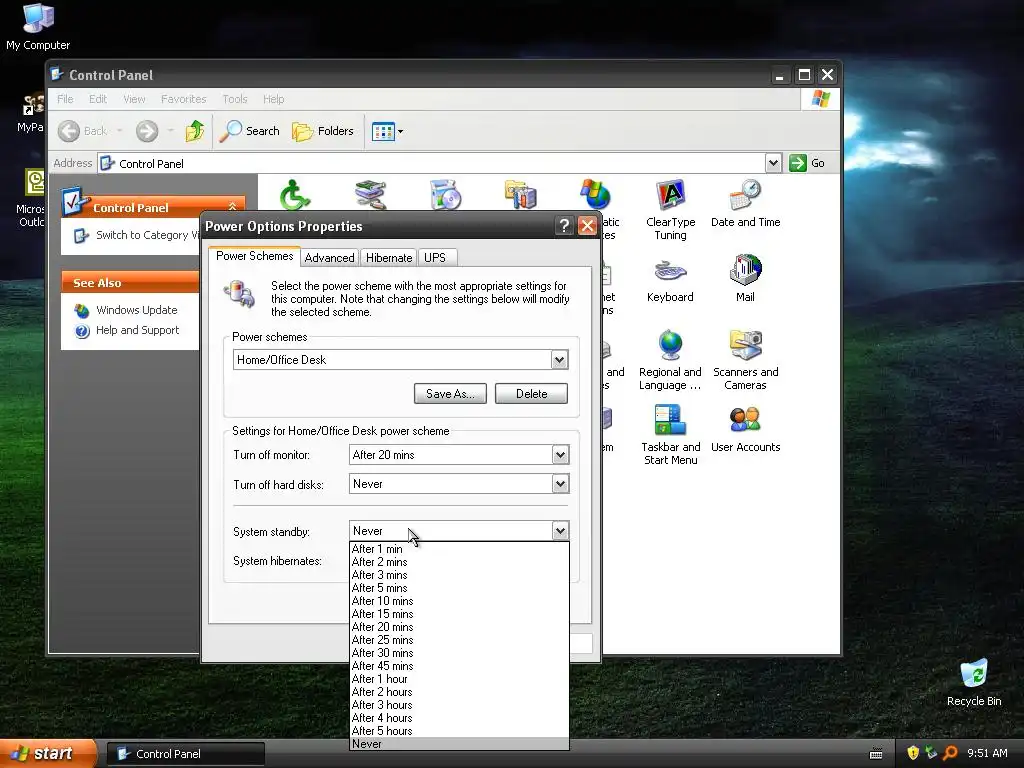The height and width of the screenshot is (768, 1024).
Task: Switch to the Advanced tab
Action: tap(329, 258)
